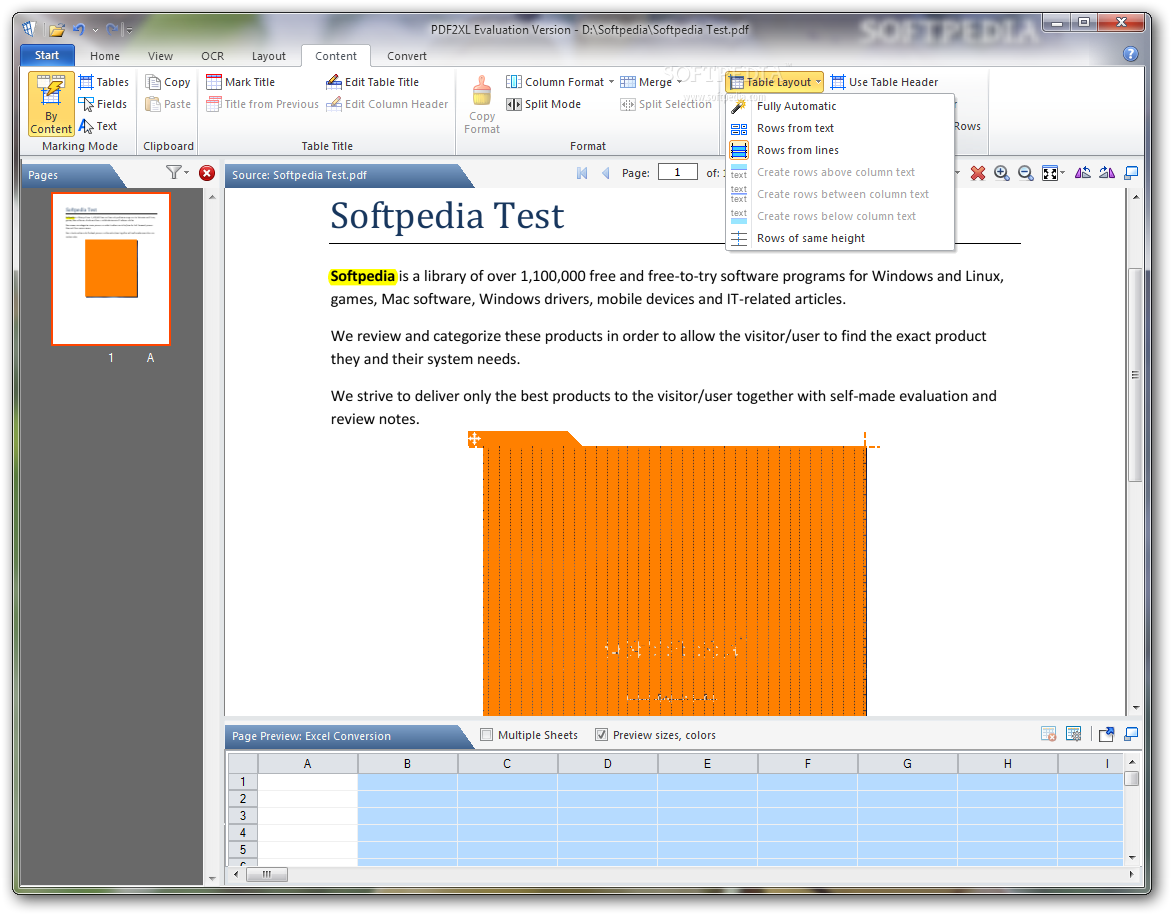Open preview in external window icon
The width and height of the screenshot is (1172, 915).
(x=1106, y=735)
